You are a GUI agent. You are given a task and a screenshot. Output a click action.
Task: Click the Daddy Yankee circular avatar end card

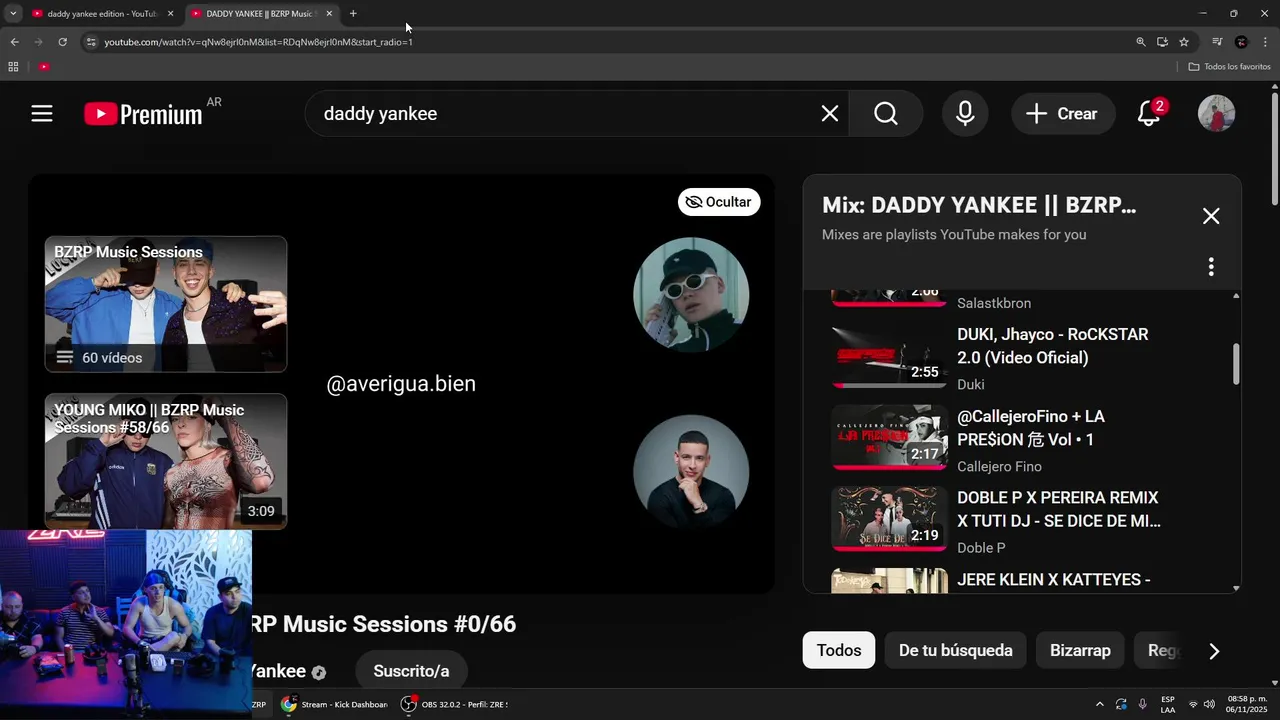click(691, 472)
